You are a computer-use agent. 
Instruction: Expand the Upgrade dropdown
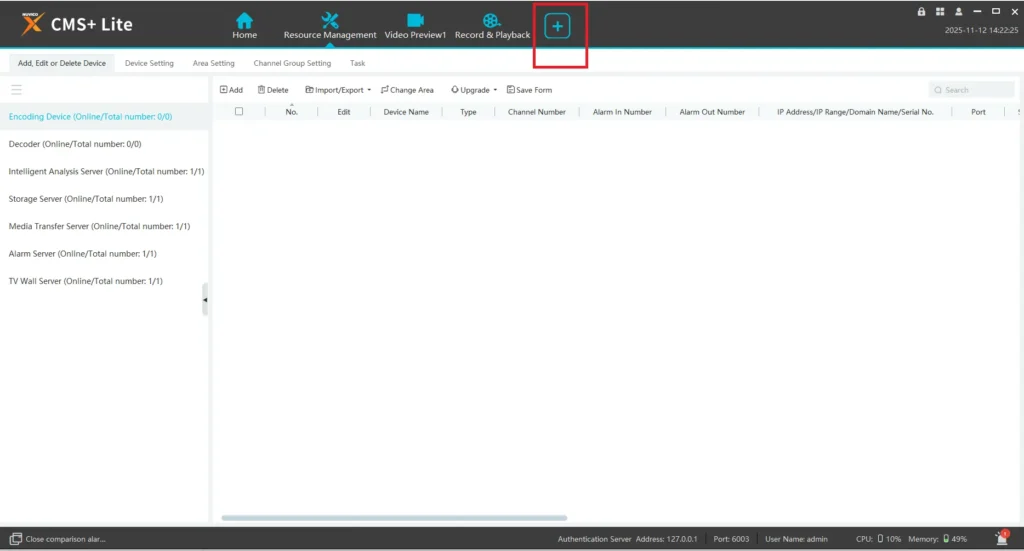pos(474,90)
